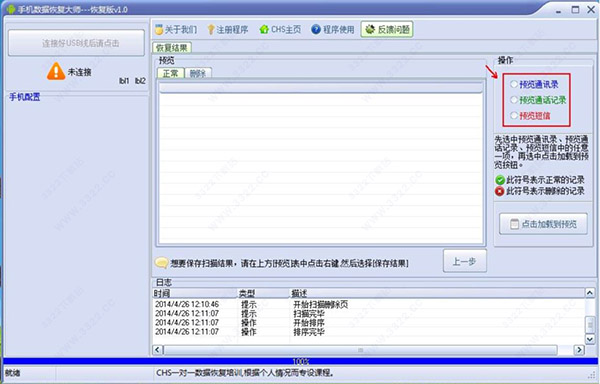Select the 预览短信 radio button
The image size is (600, 384).
point(514,116)
